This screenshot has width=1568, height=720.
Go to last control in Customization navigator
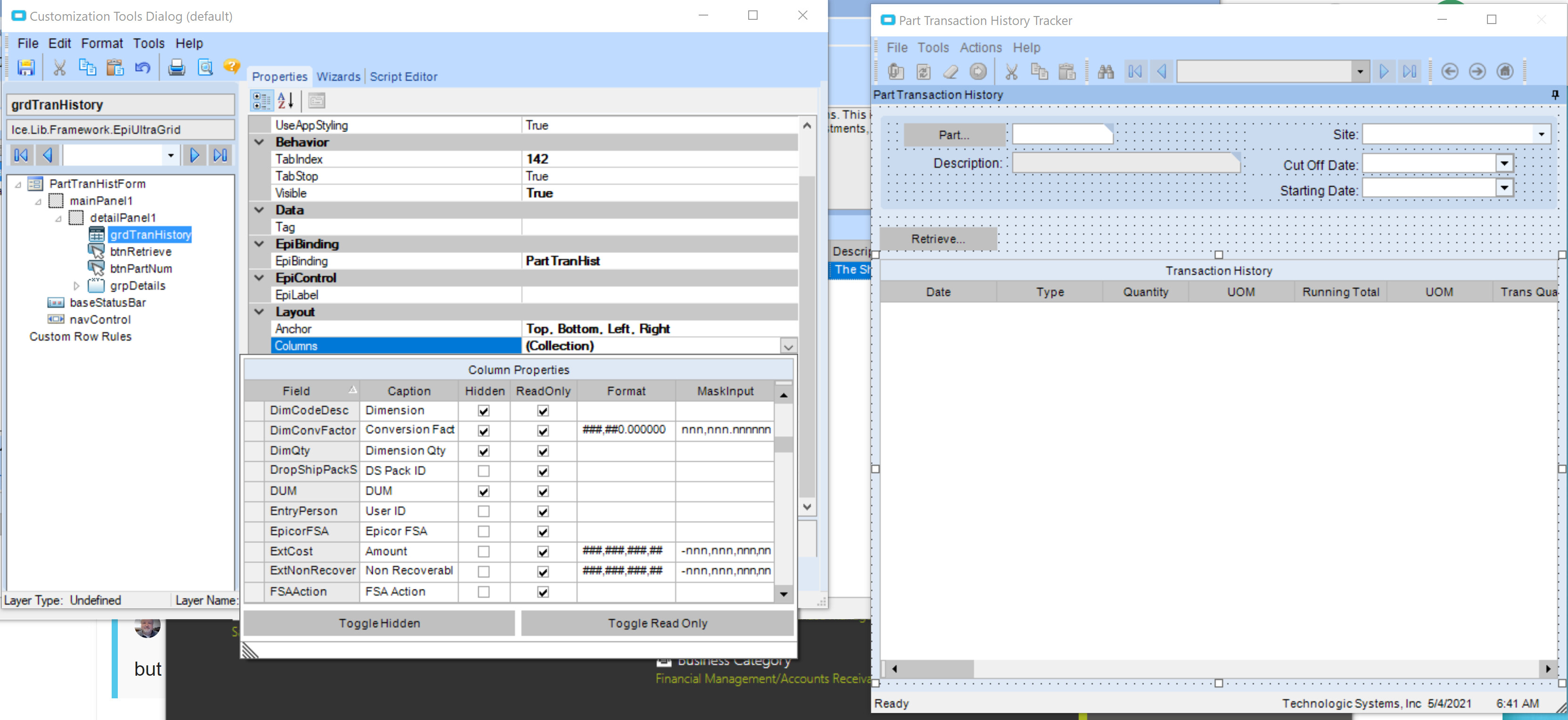tap(220, 155)
